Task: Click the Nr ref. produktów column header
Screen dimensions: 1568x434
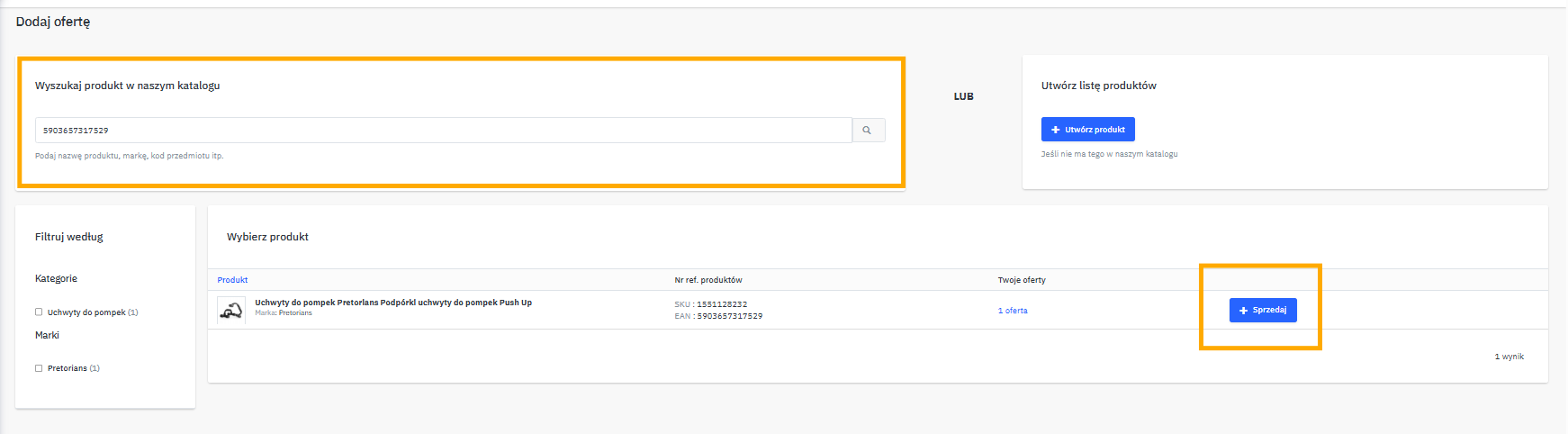Action: coord(707,280)
